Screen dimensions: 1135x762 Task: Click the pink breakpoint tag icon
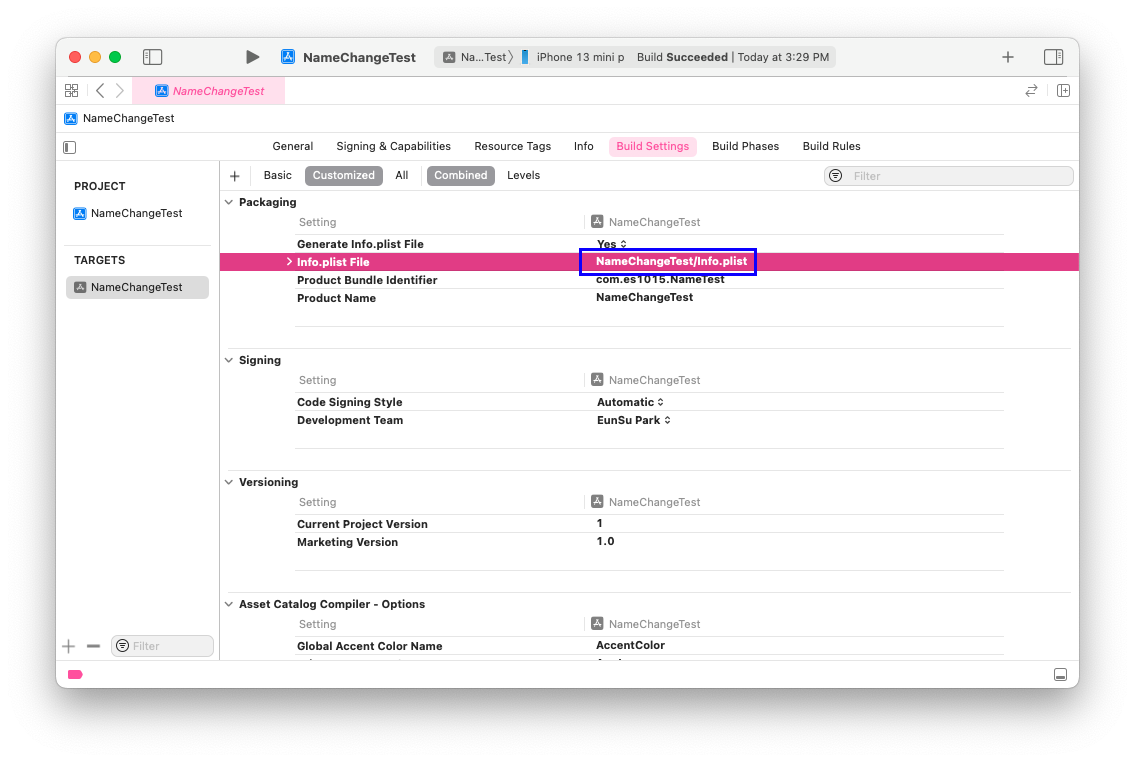[x=75, y=674]
